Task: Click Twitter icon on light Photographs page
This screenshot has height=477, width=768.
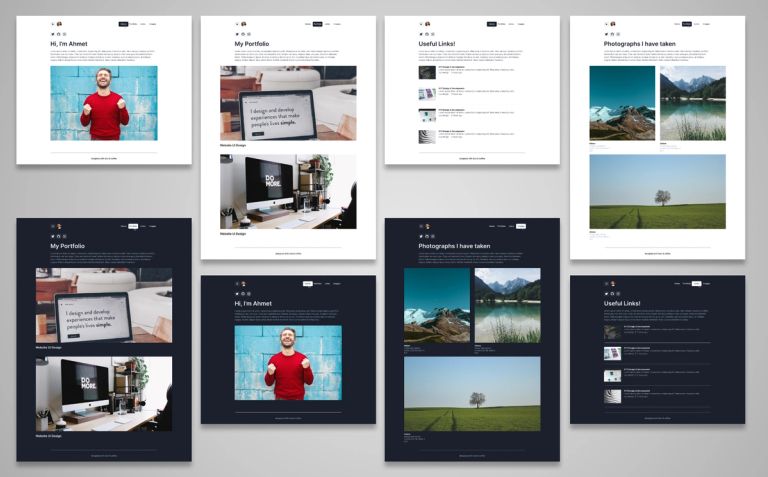Action: coord(606,34)
